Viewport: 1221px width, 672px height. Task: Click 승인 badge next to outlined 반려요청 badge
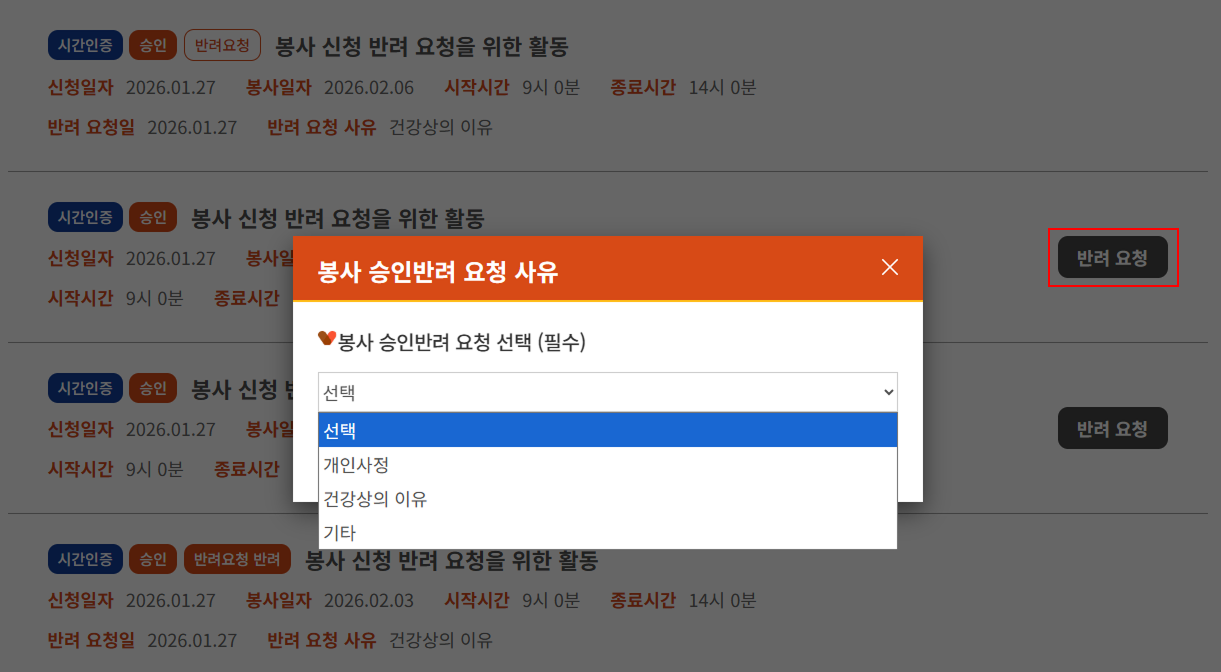(152, 45)
